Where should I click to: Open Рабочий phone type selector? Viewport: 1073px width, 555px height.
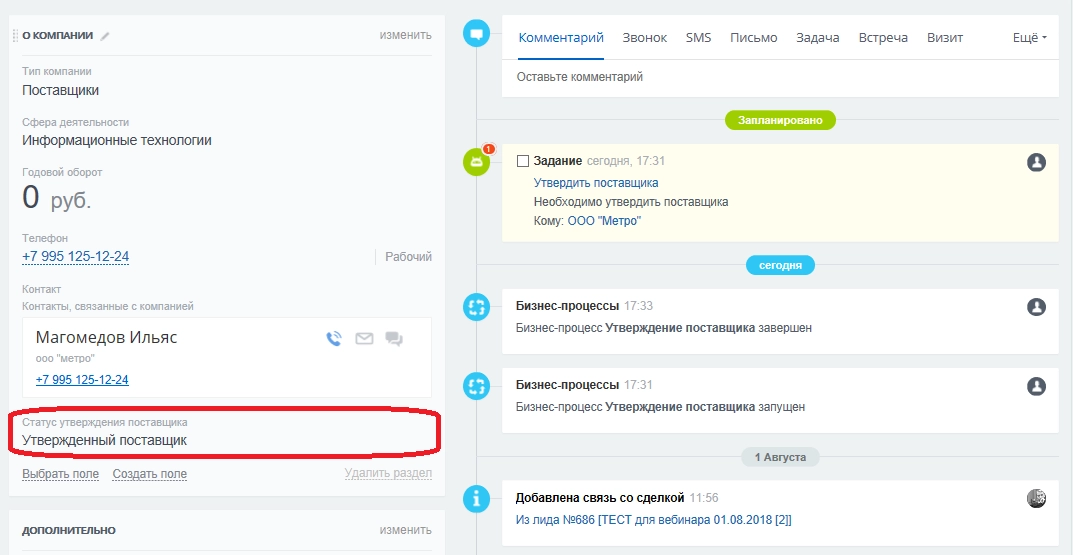409,257
